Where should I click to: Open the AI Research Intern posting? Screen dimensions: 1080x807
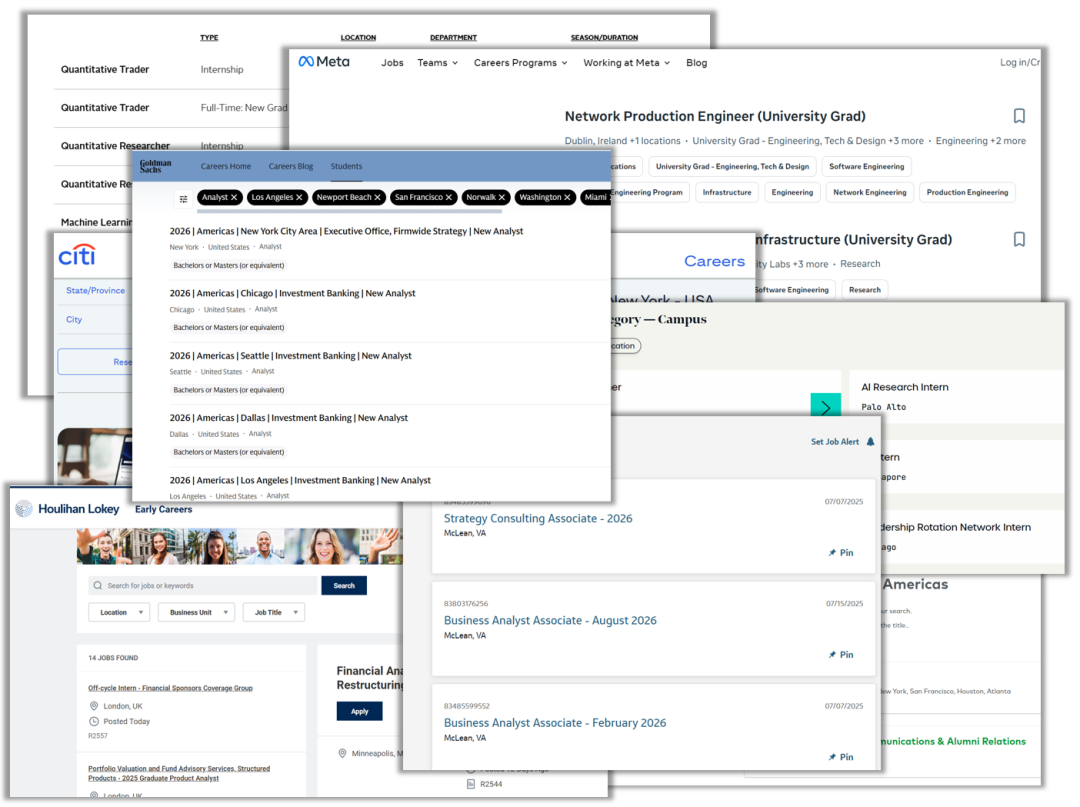(904, 387)
